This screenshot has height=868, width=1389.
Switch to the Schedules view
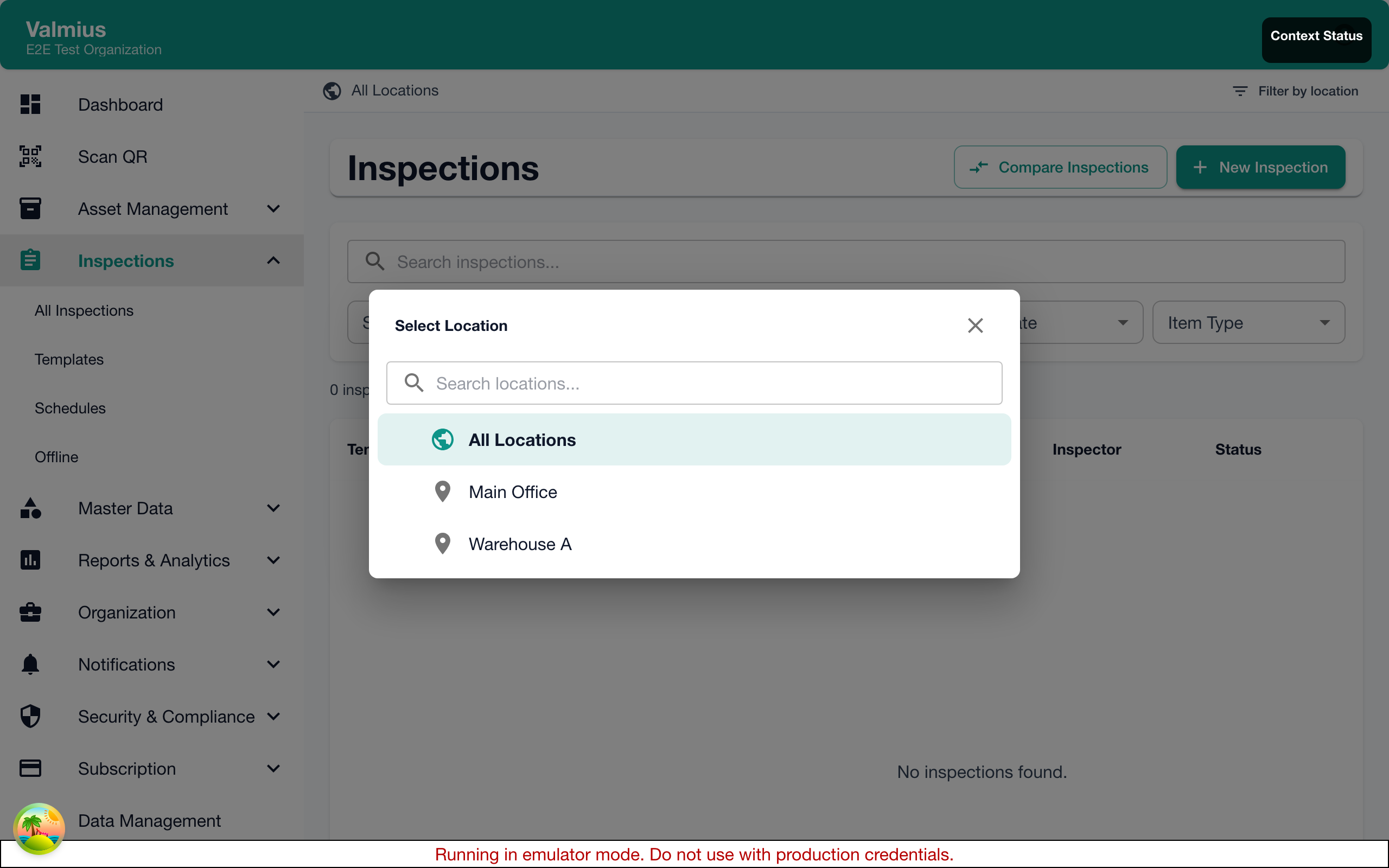70,407
